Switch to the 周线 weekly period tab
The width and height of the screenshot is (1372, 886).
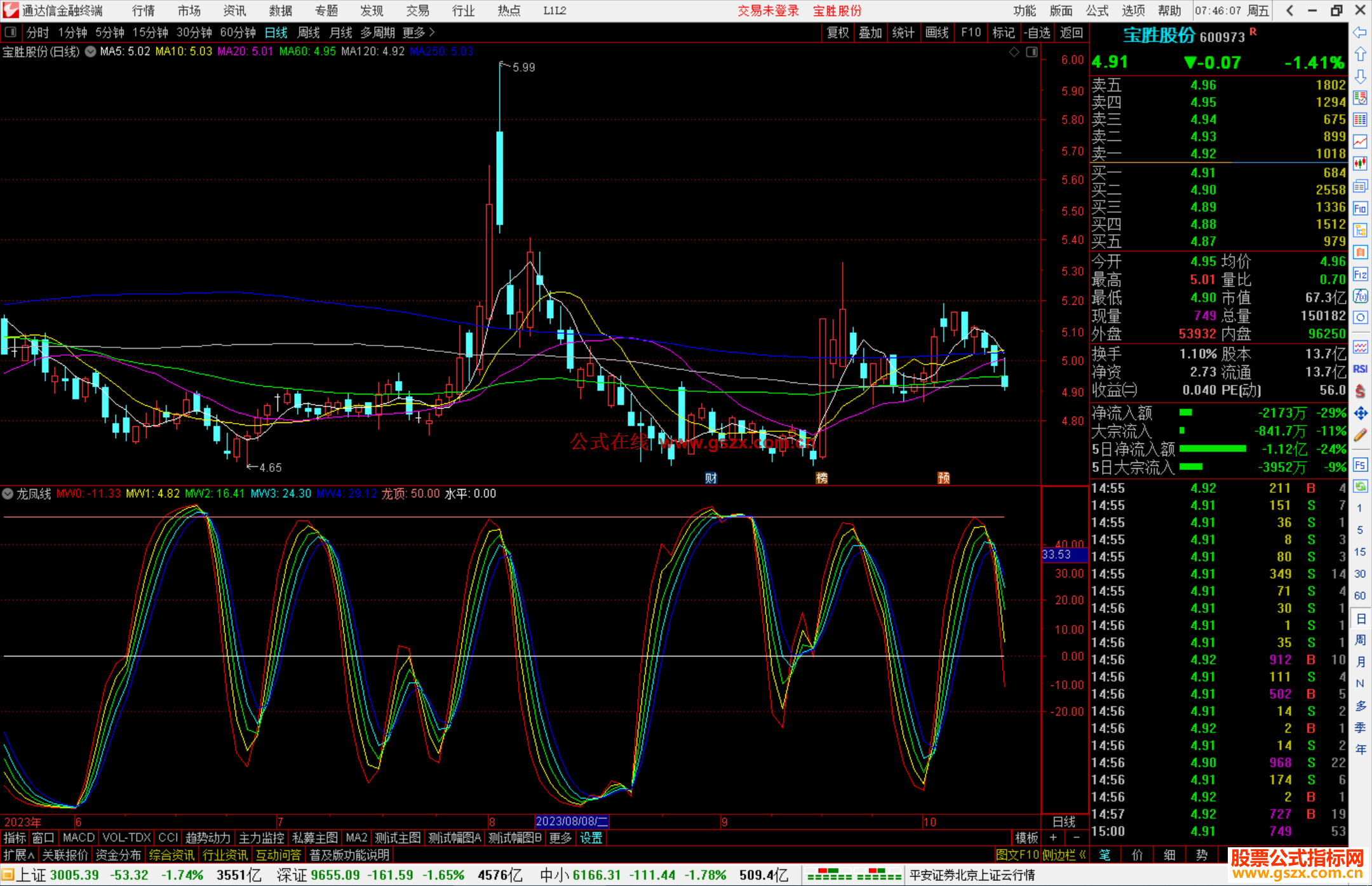tap(308, 32)
